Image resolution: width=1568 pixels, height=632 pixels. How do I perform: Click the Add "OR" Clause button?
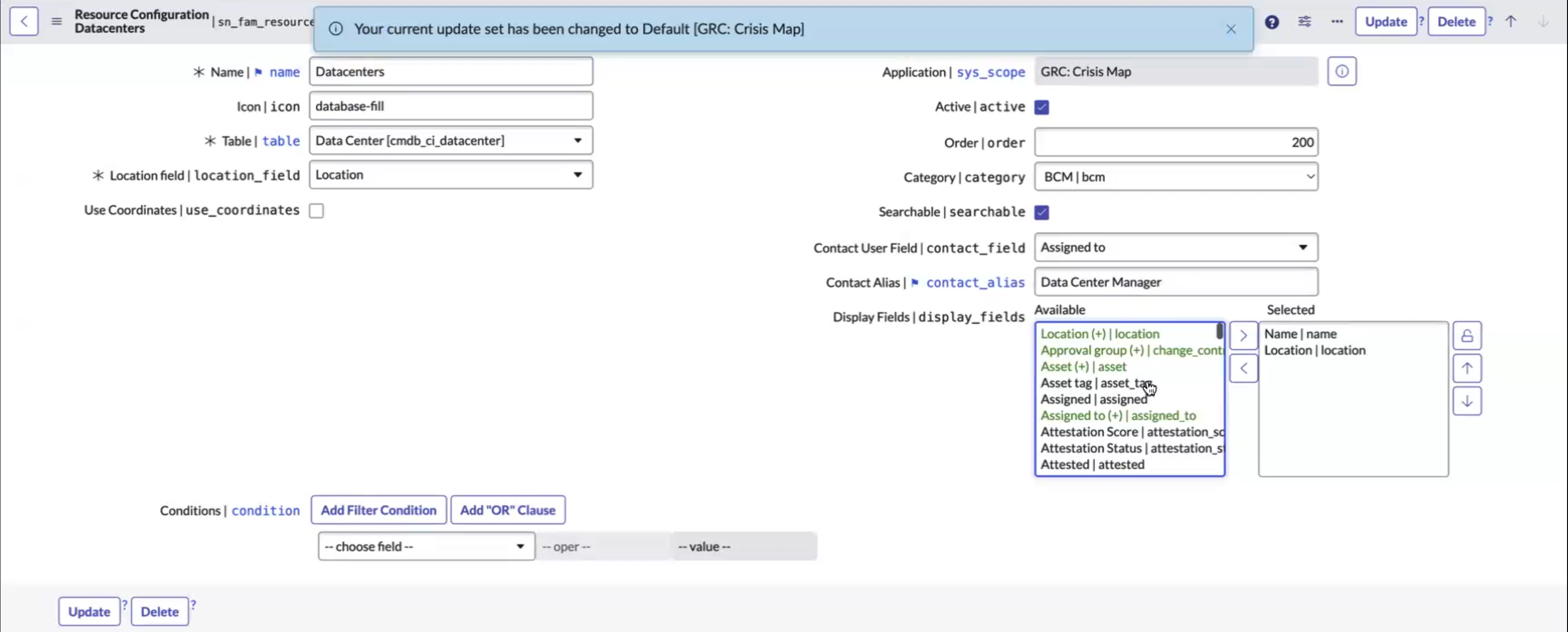pyautogui.click(x=508, y=510)
